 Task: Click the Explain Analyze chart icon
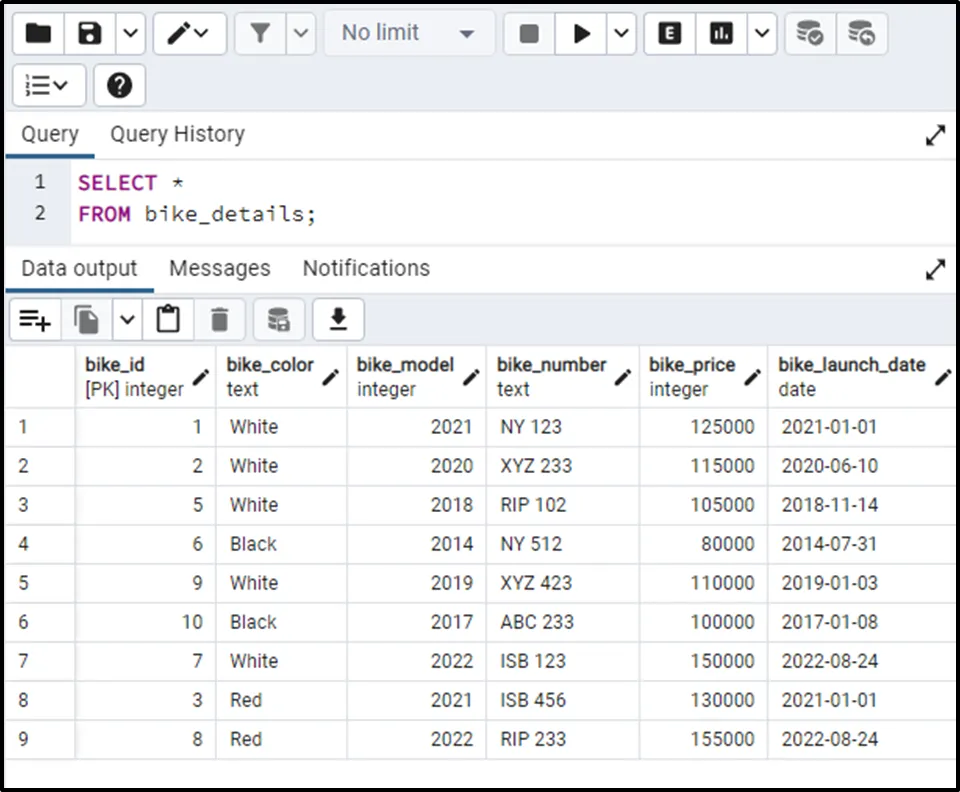721,34
